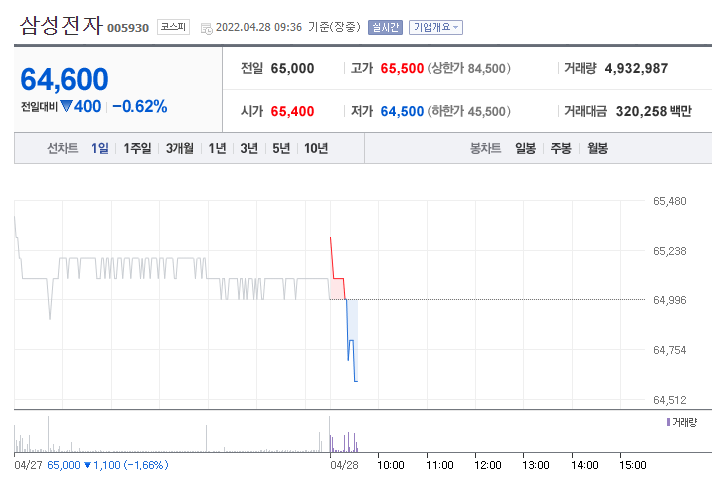Click the 04/27 date label
712x487 pixels.
click(28, 465)
